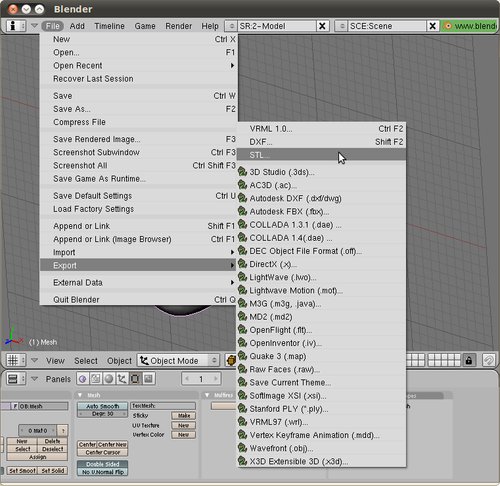
Task: Click the Set Solid button
Action: click(x=53, y=471)
